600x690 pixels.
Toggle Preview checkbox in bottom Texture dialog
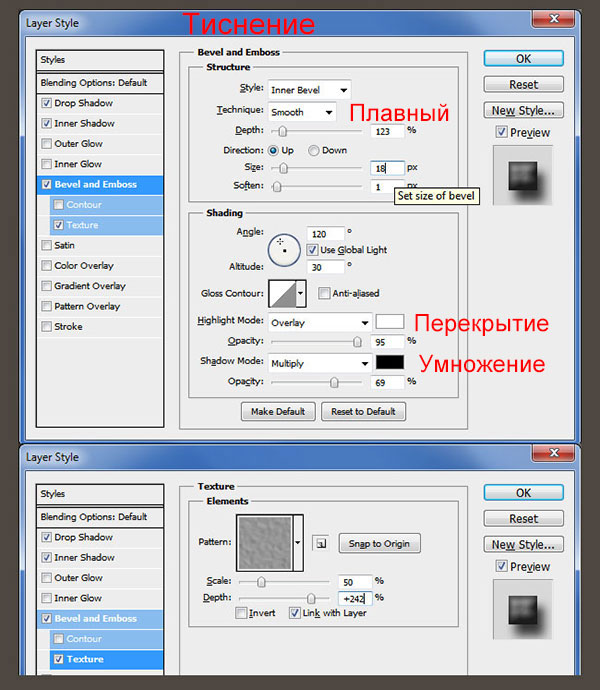[501, 566]
